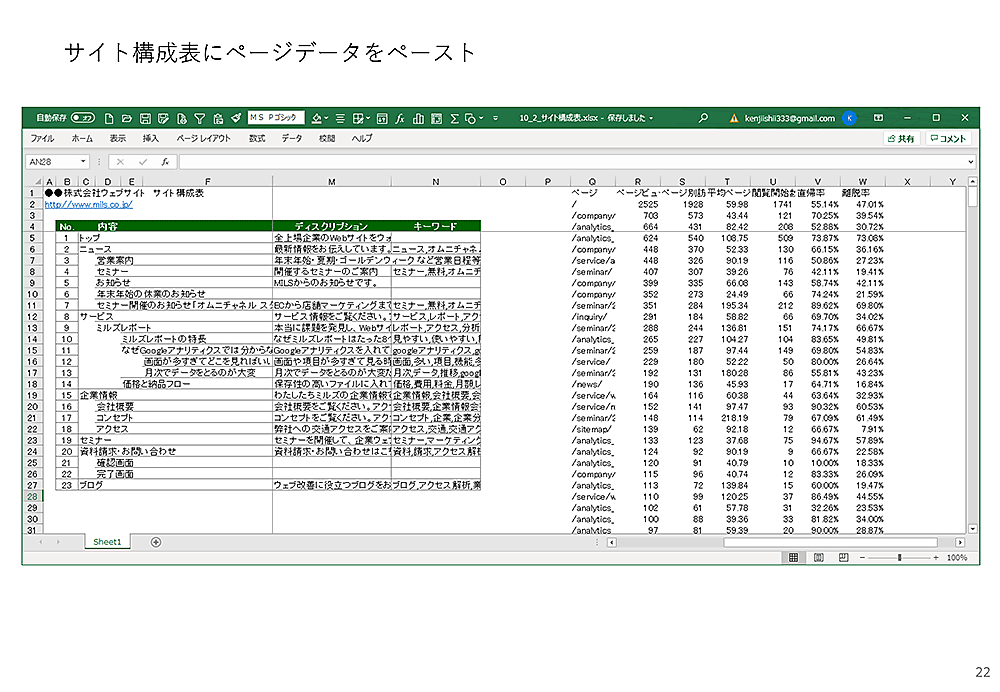Click the Filter funnel icon
This screenshot has height=692, width=1000.
[x=199, y=118]
